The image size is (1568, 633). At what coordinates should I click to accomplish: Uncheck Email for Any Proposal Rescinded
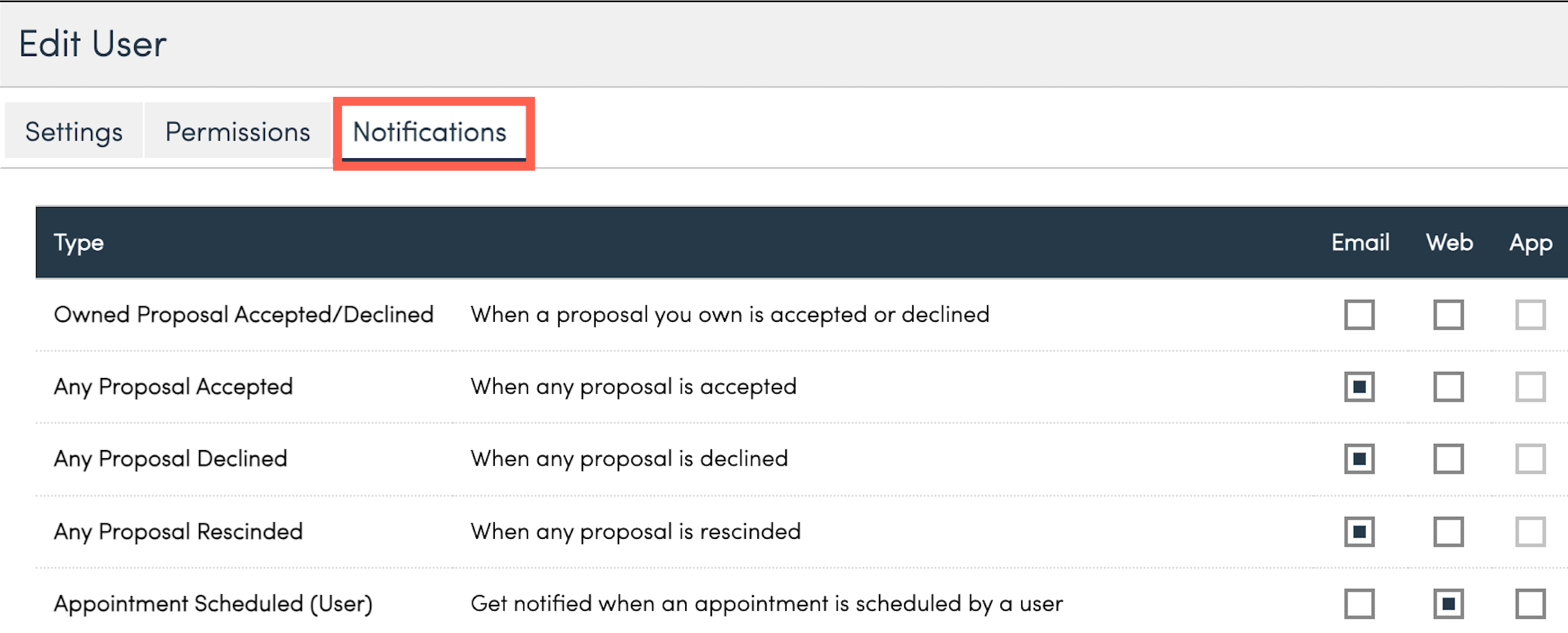1359,532
